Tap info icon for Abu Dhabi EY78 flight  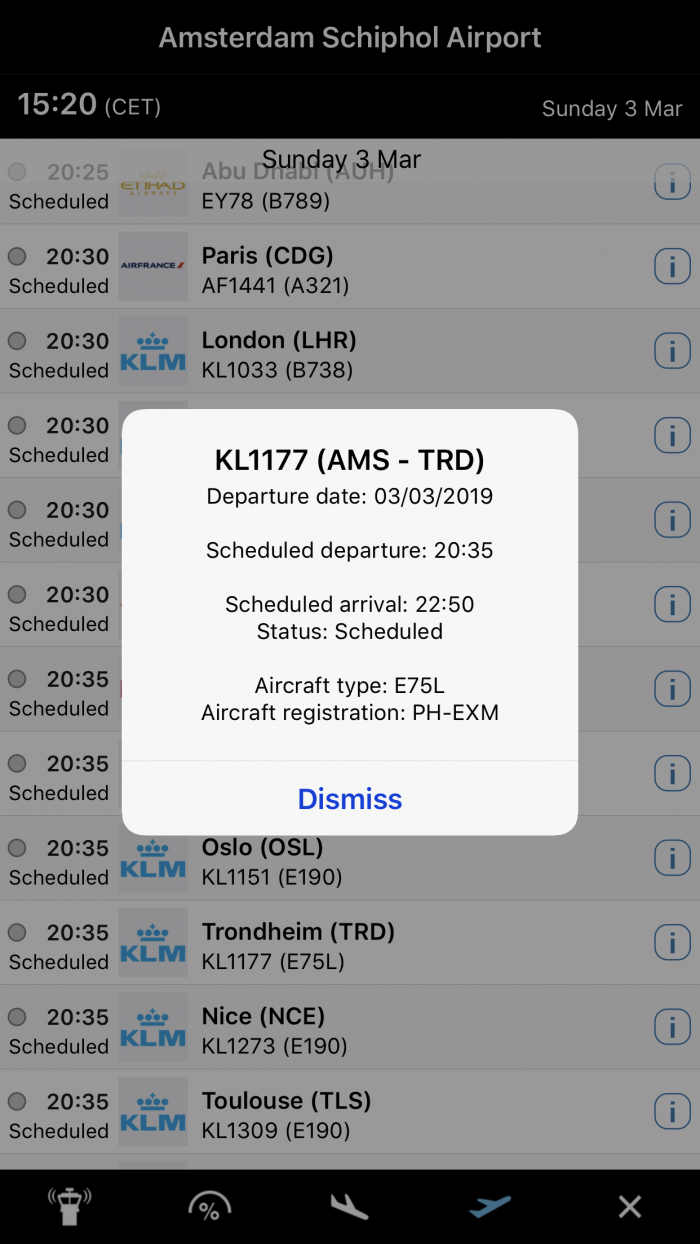pyautogui.click(x=672, y=182)
